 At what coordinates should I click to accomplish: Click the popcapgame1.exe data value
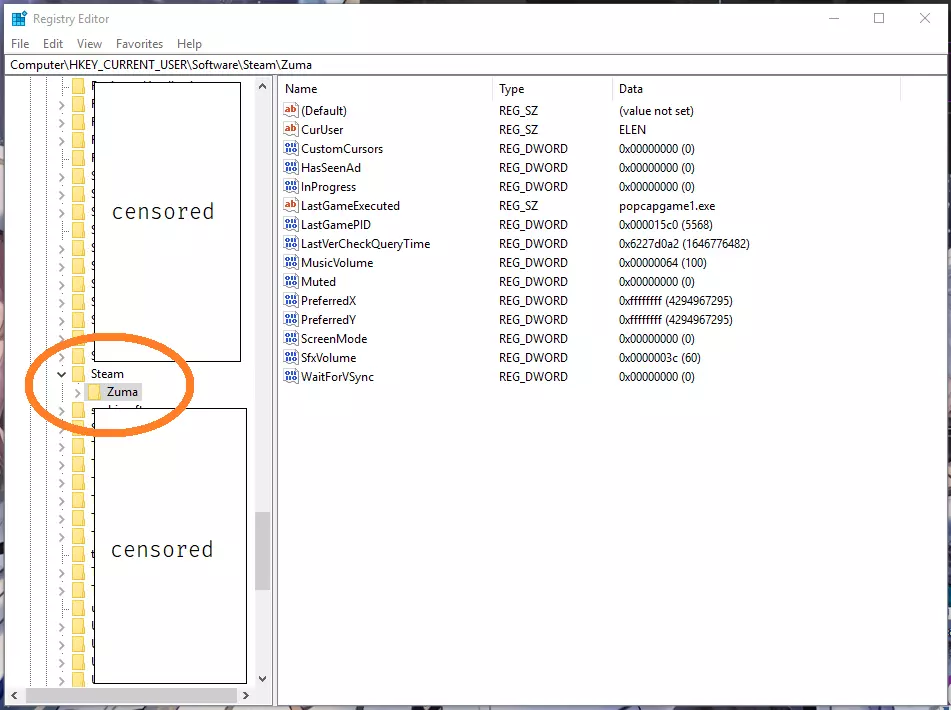click(x=667, y=206)
